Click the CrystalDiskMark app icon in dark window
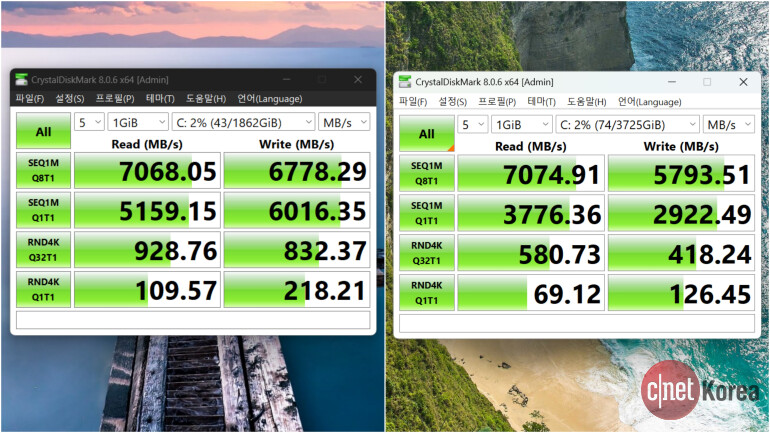Image resolution: width=770 pixels, height=433 pixels. tap(21, 80)
